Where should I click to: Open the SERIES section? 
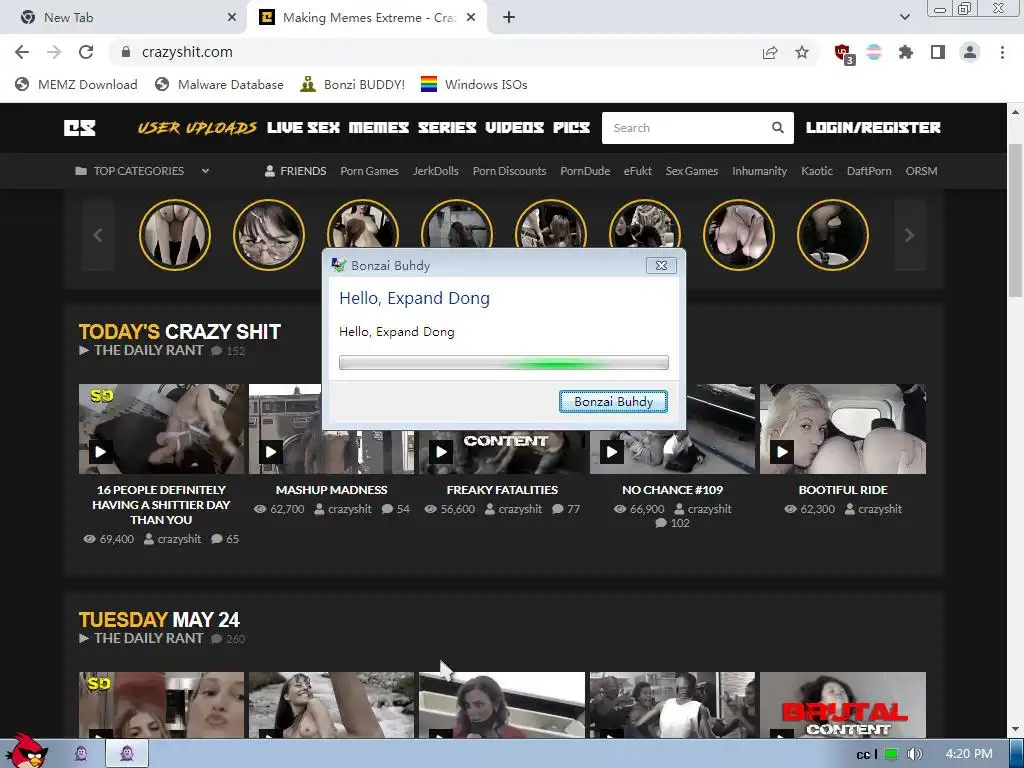coord(447,128)
